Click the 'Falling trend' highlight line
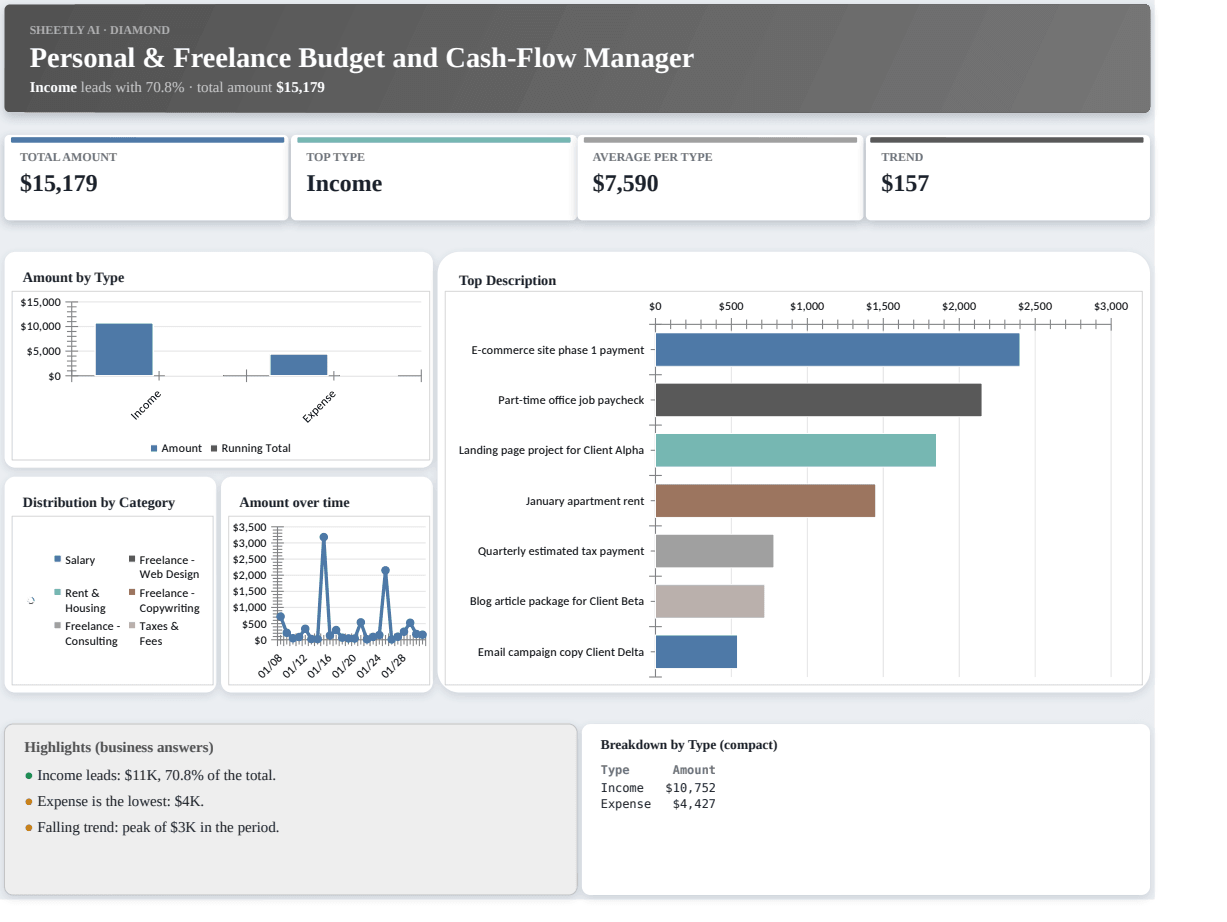Screen dimensions: 1227x922 point(158,827)
